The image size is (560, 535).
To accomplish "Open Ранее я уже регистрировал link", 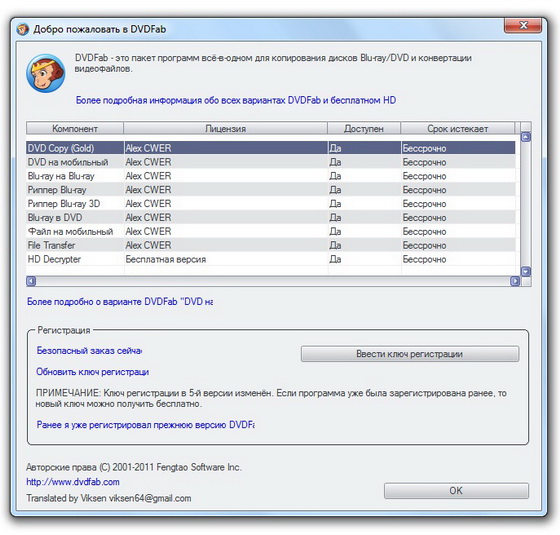I will point(145,425).
